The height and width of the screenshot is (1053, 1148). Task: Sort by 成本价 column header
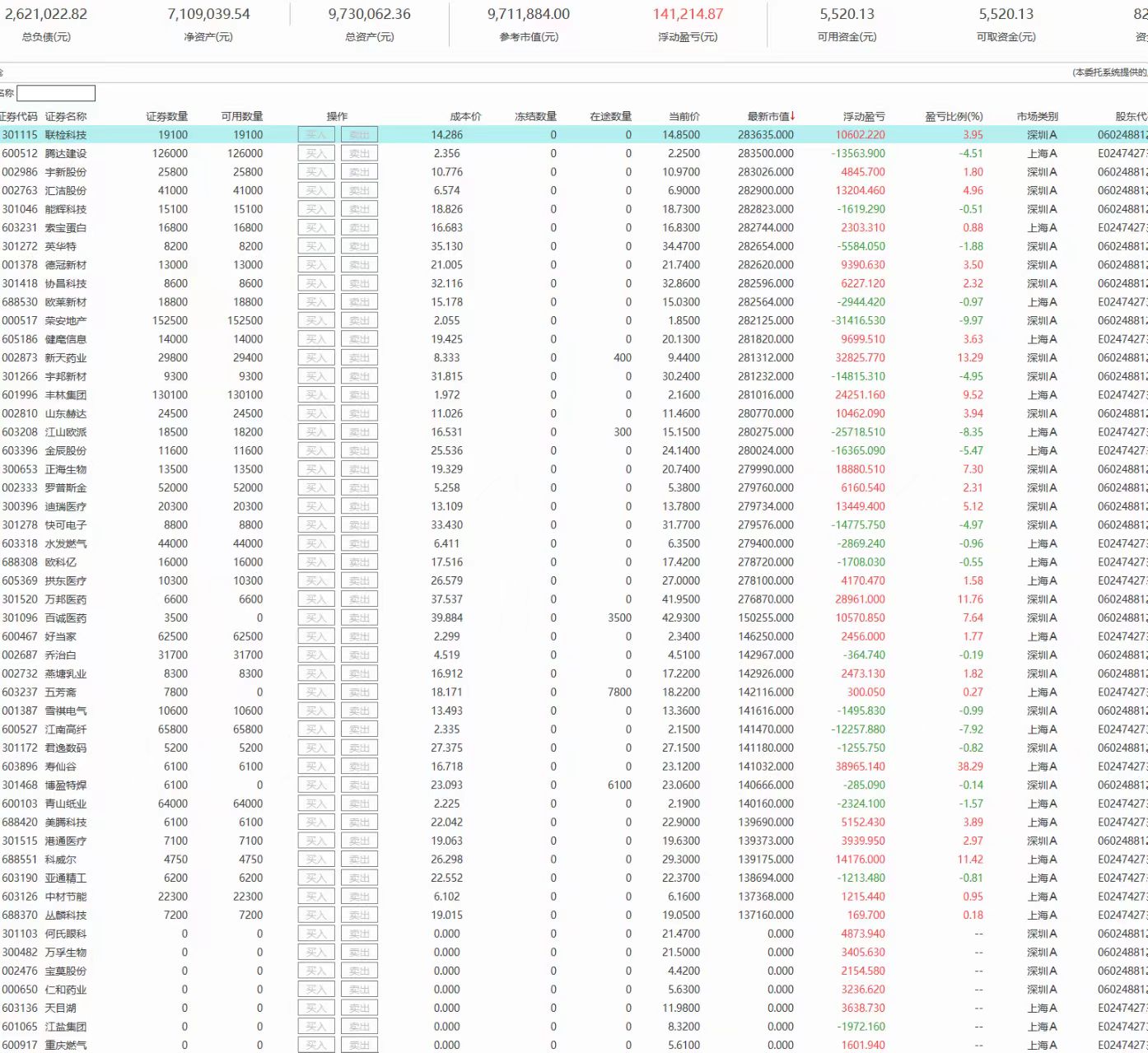click(x=465, y=116)
